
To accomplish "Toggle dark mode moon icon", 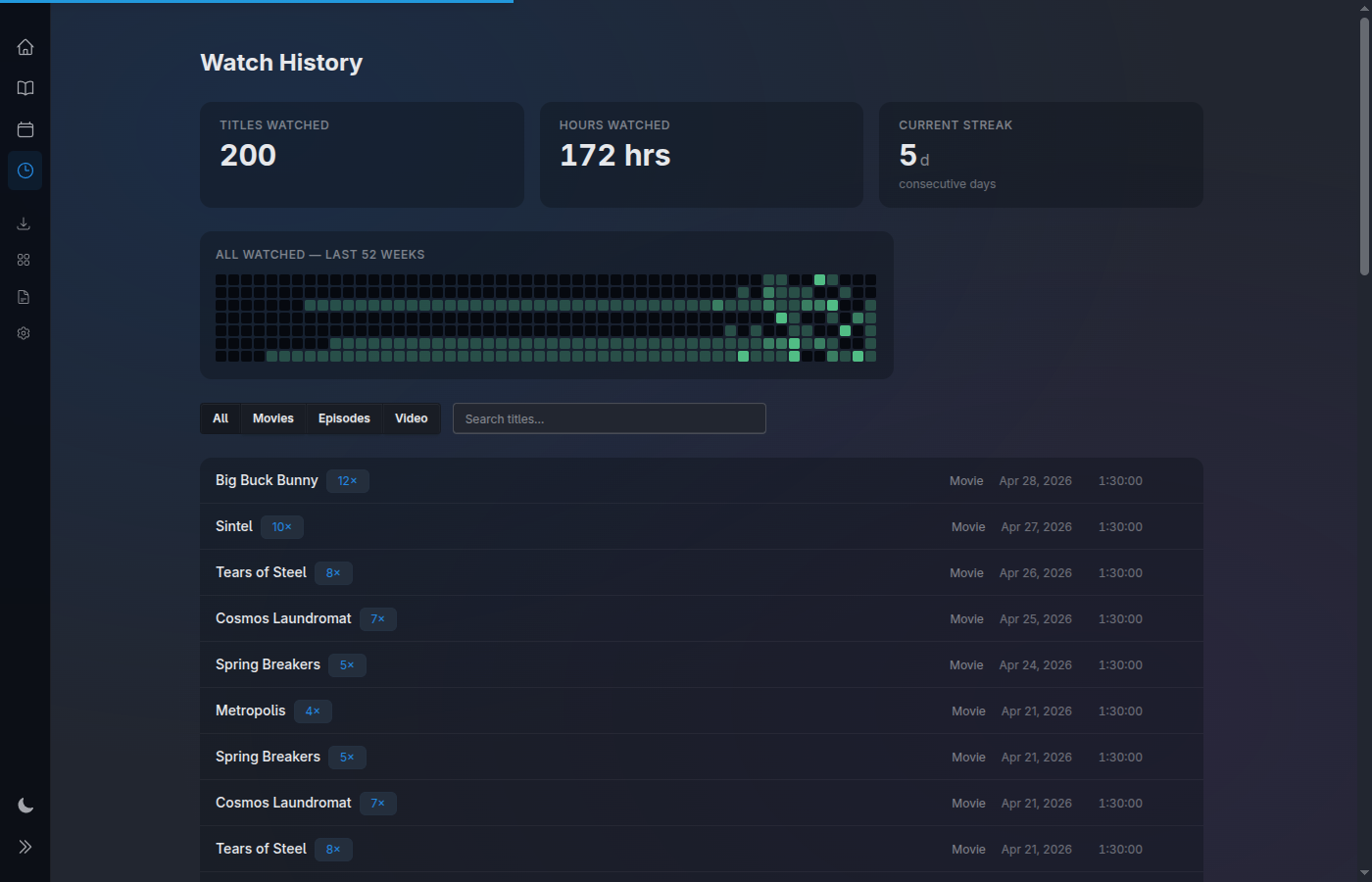I will point(25,806).
